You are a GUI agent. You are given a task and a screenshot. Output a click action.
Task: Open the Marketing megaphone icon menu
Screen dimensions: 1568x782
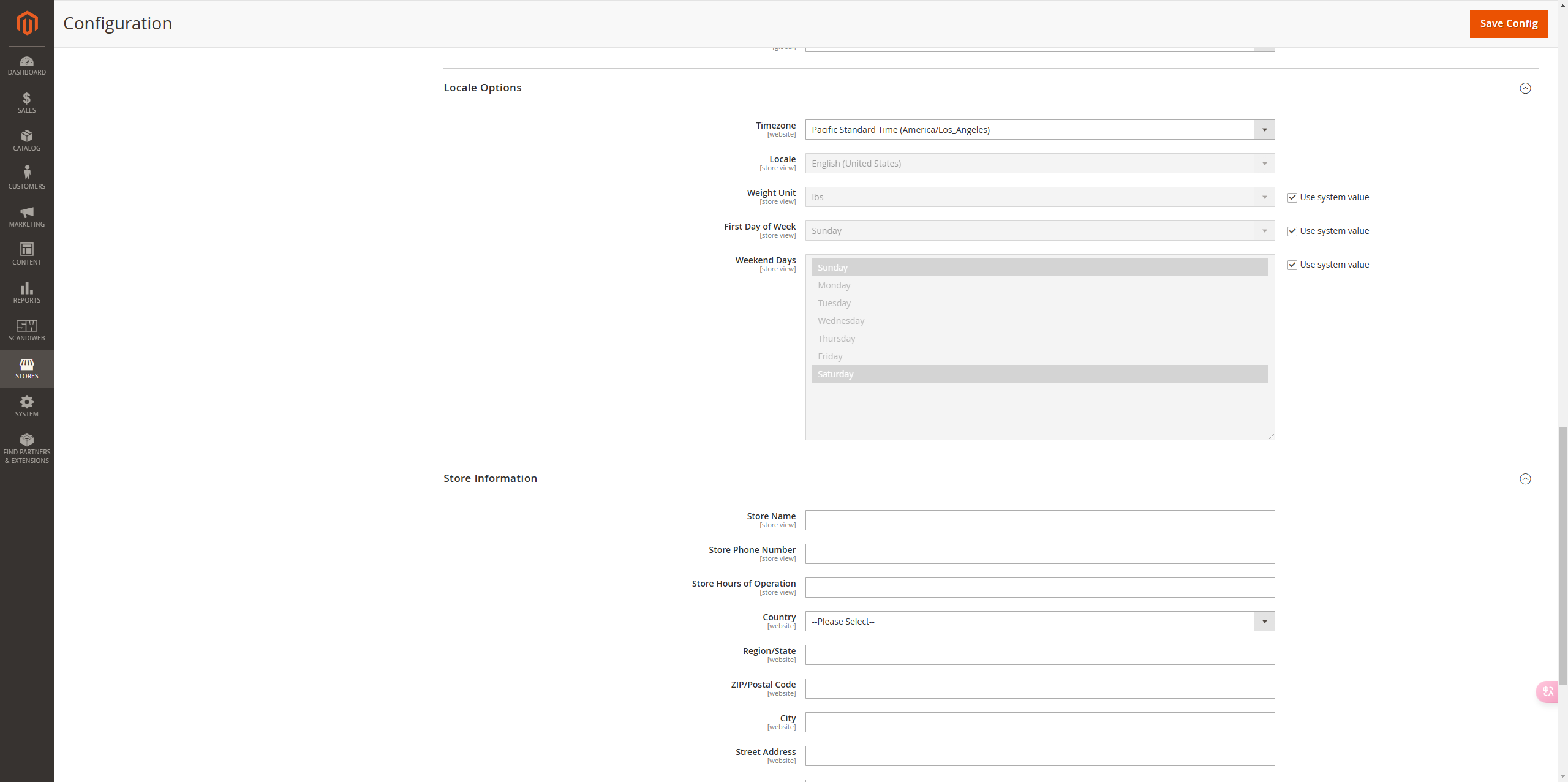[27, 216]
